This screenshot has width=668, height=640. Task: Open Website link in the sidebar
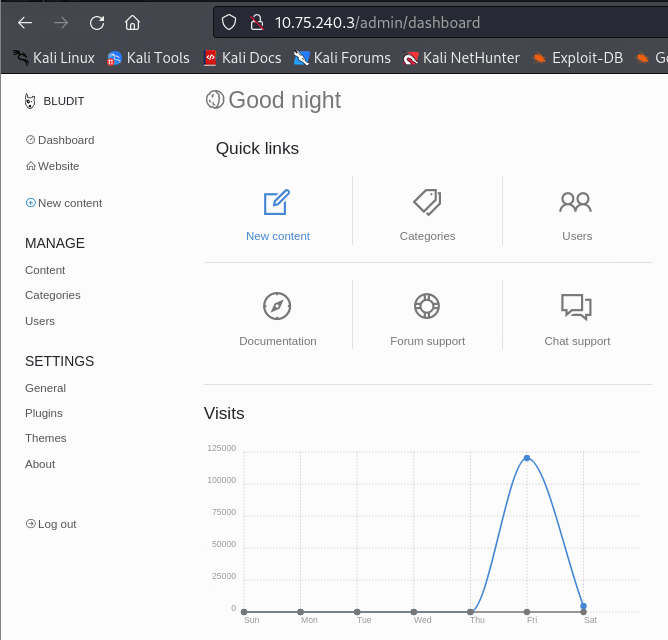[58, 166]
